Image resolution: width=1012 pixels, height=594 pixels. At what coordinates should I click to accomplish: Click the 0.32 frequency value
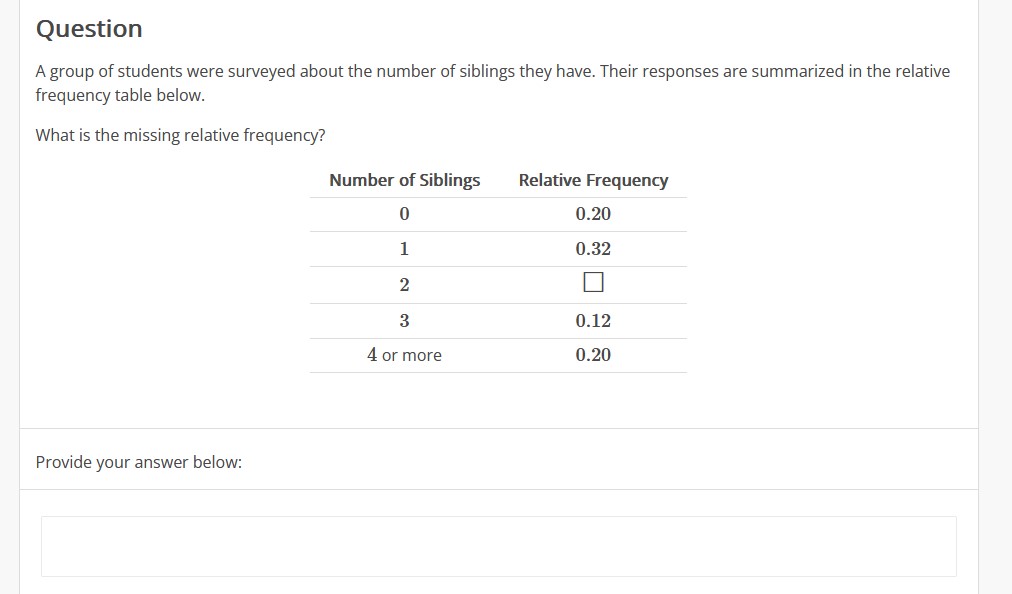coord(593,248)
